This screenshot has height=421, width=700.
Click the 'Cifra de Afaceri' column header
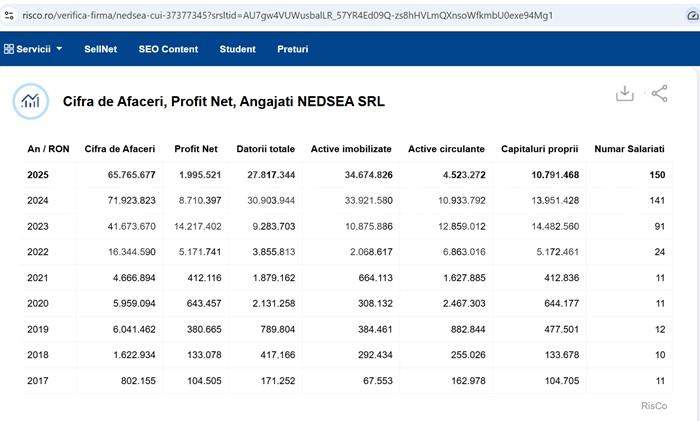tap(120, 149)
